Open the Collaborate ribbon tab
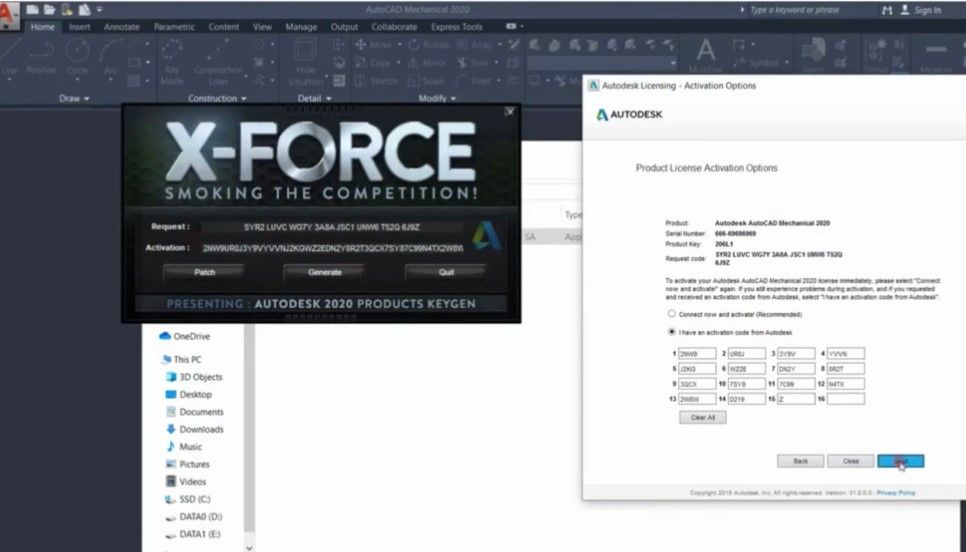 point(394,27)
